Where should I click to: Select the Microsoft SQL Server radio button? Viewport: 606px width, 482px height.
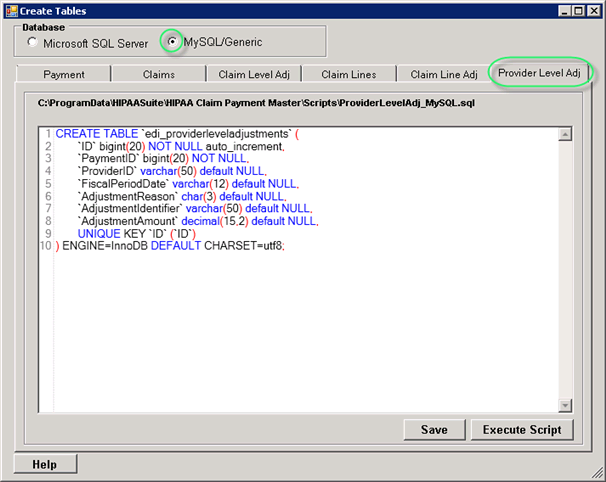(34, 43)
